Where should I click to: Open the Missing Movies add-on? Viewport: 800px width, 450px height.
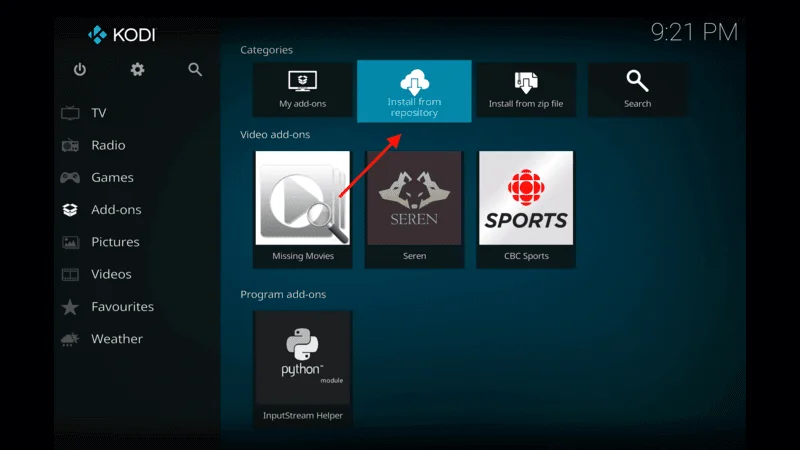303,209
